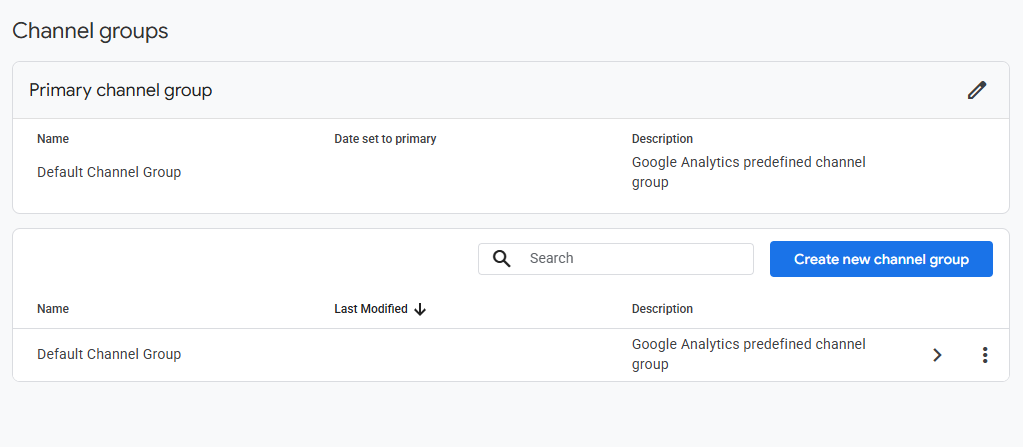Edit the Primary channel group with pencil icon
Viewport: 1023px width, 447px height.
pyautogui.click(x=977, y=91)
